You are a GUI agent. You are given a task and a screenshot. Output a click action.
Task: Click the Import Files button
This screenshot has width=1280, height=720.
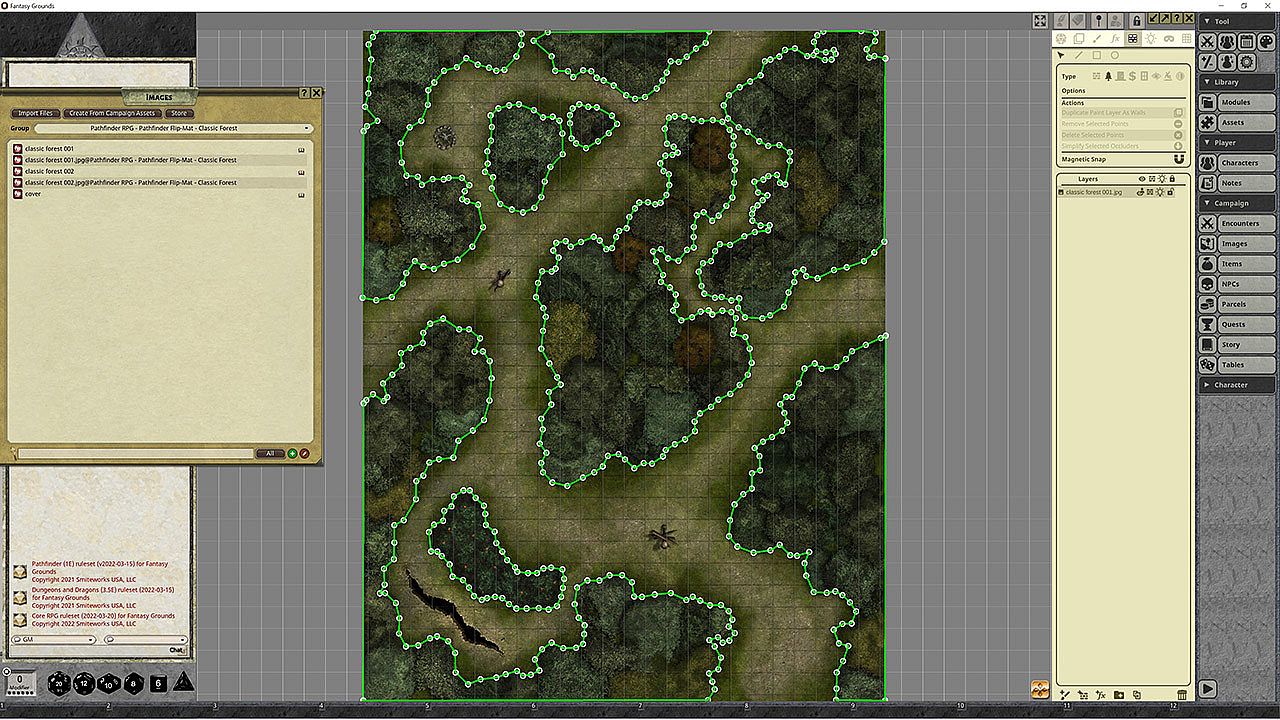[36, 113]
